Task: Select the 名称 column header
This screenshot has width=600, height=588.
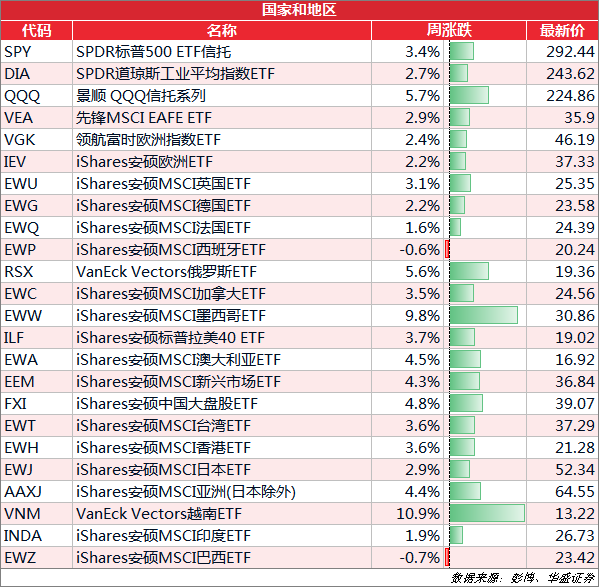Action: tap(222, 30)
